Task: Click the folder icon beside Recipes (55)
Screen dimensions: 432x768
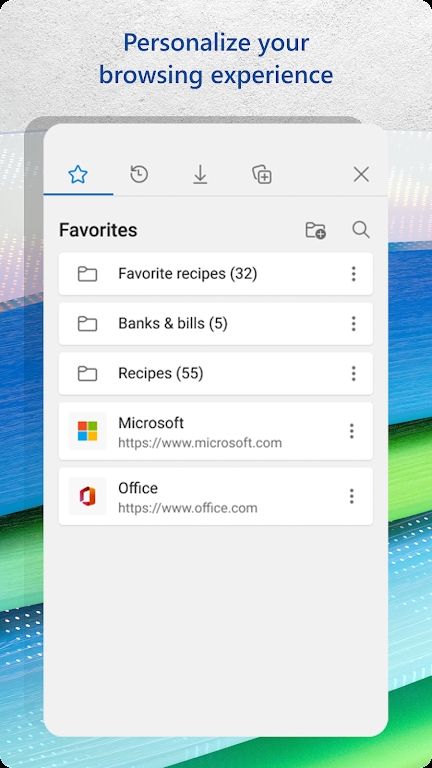Action: click(87, 374)
